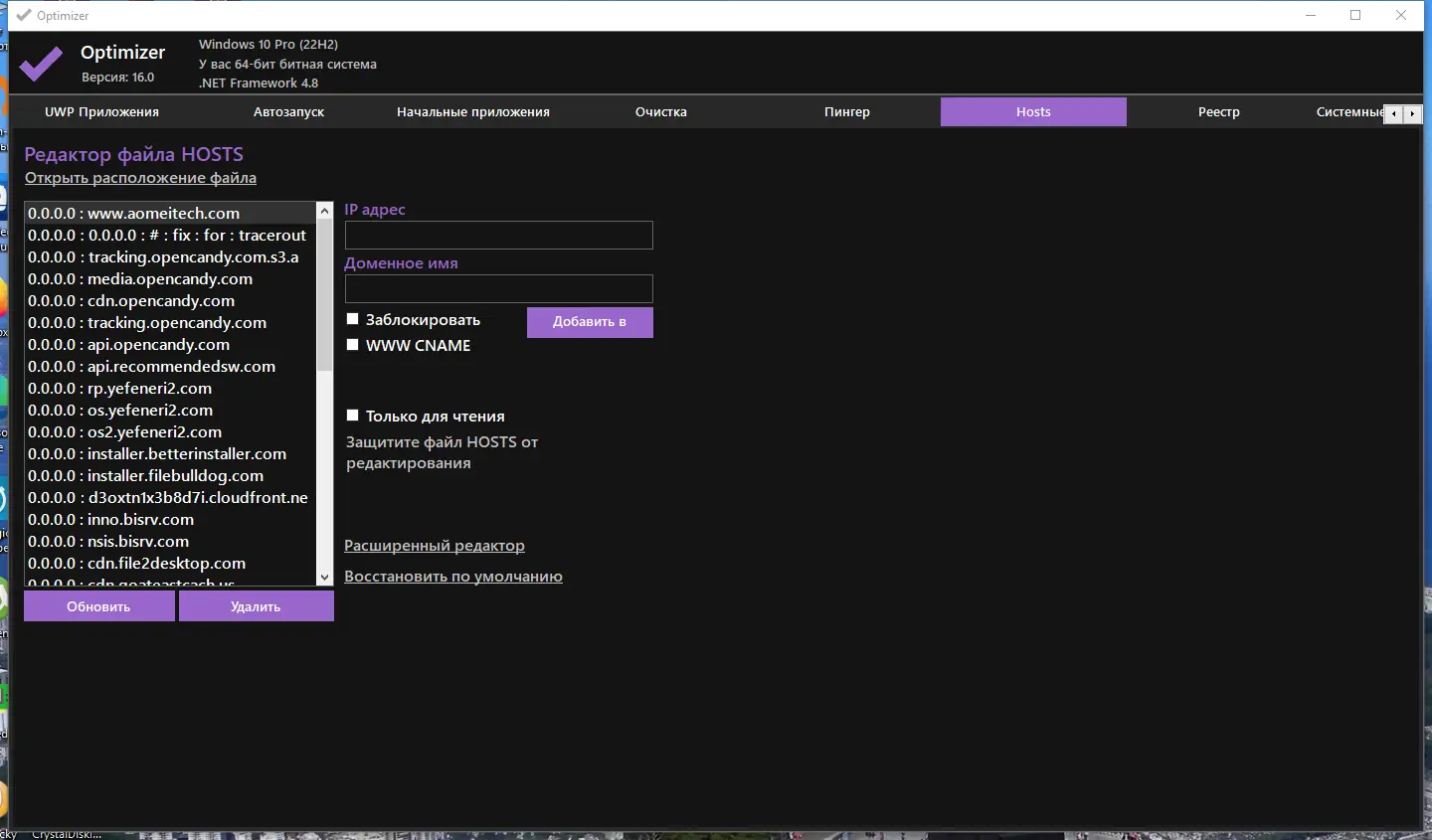The height and width of the screenshot is (840, 1432).
Task: Select the d3oxtn1x3b8d7i.cloudfront.ne entry
Action: [170, 497]
